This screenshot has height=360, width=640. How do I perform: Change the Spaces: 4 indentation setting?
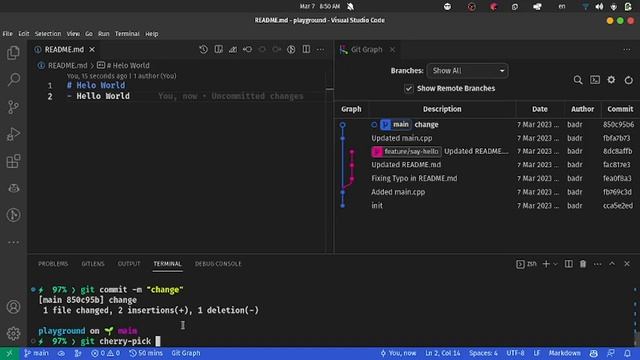pyautogui.click(x=483, y=353)
